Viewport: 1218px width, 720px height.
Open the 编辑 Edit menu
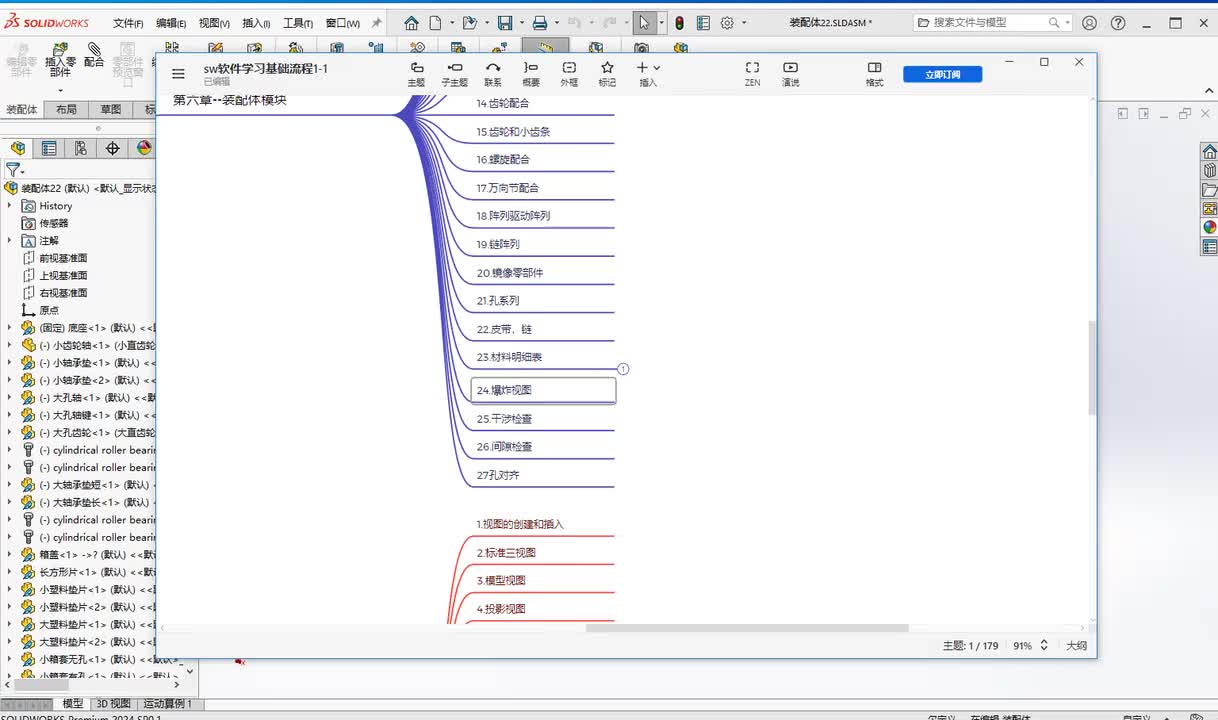pos(171,23)
